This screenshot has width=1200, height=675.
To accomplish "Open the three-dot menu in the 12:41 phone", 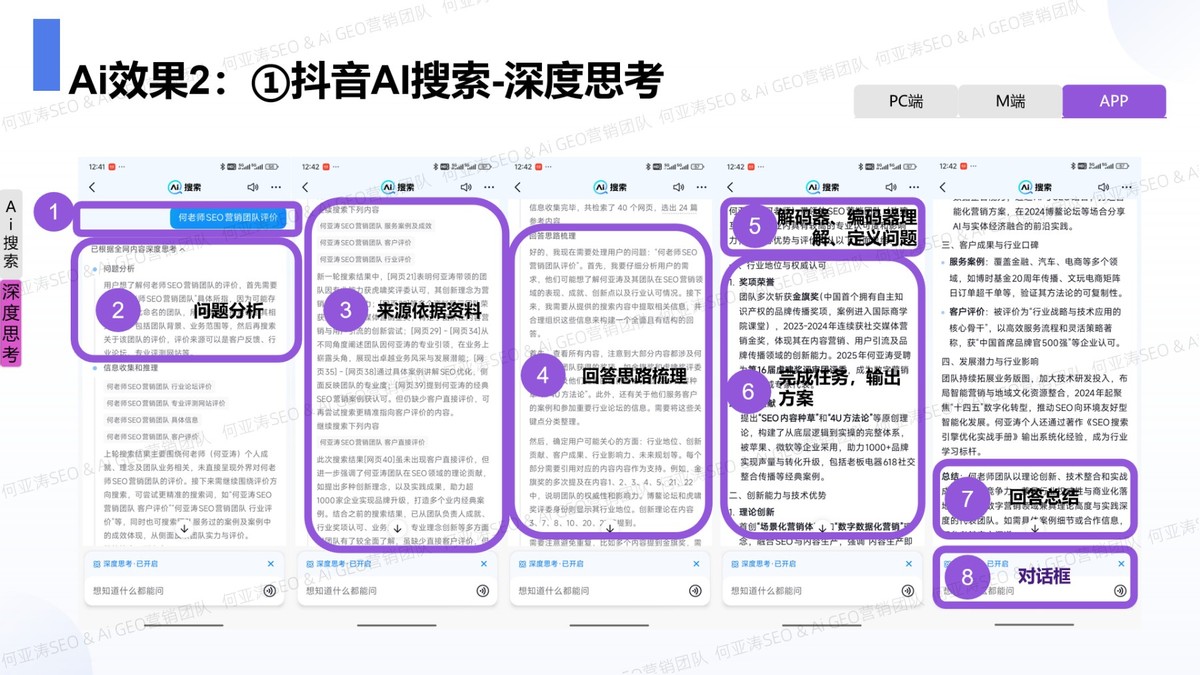I will point(276,187).
